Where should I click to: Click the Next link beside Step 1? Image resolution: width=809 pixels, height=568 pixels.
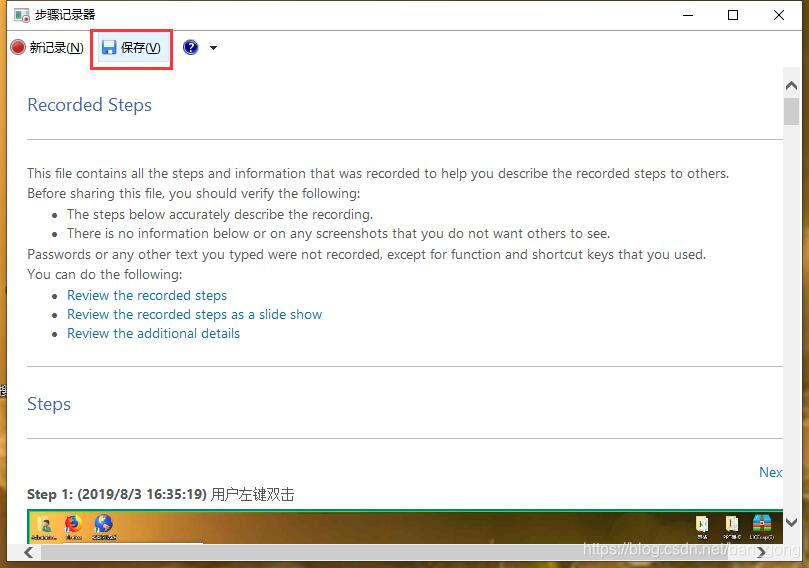pyautogui.click(x=770, y=472)
